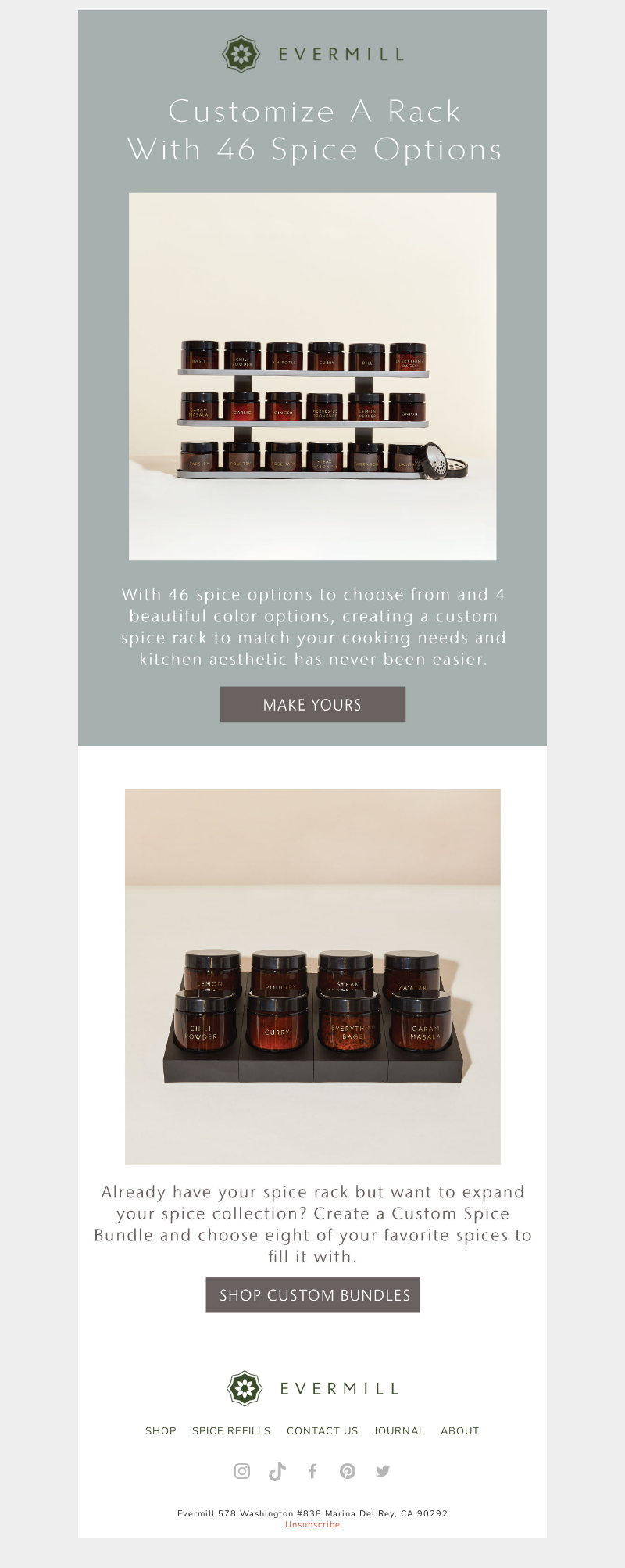Open the Instagram social icon
Viewport: 625px width, 1568px height.
(242, 1470)
